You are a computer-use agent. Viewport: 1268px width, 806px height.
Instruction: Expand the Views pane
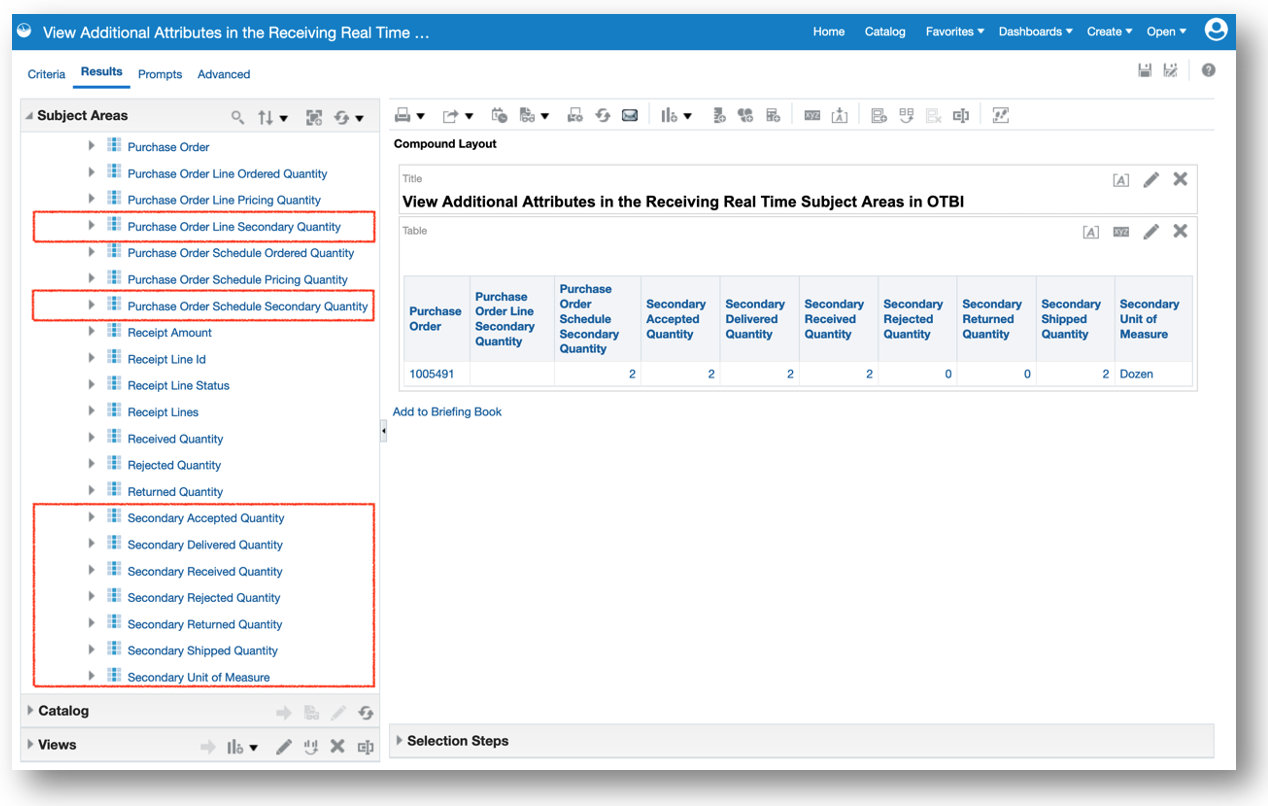click(30, 745)
